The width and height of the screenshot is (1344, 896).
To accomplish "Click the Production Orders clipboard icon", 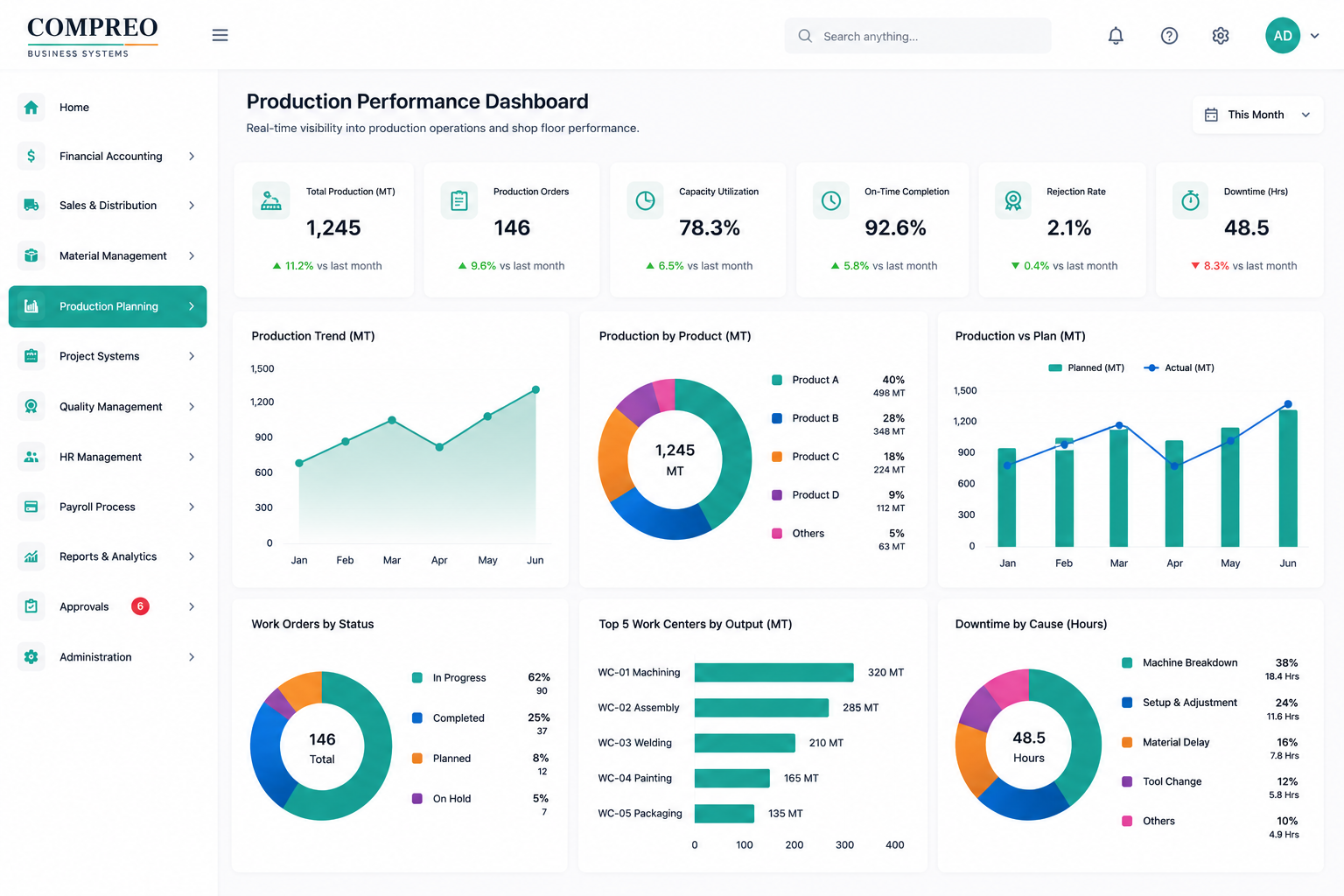I will [x=459, y=201].
